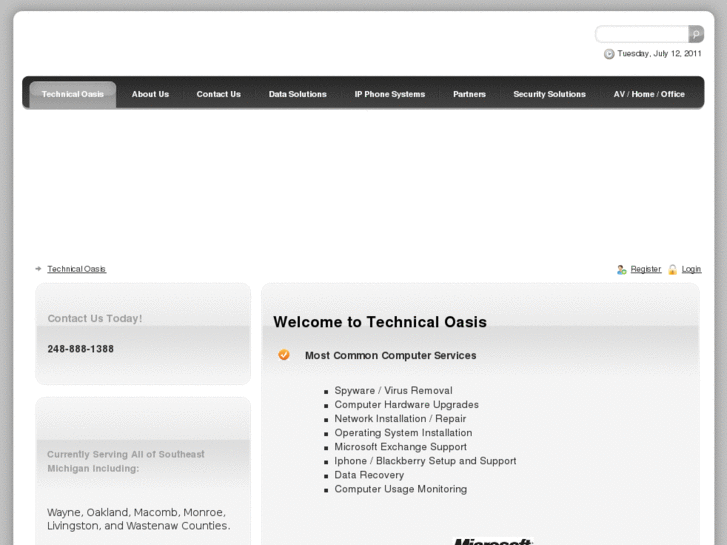Click the Register user icon

622,269
